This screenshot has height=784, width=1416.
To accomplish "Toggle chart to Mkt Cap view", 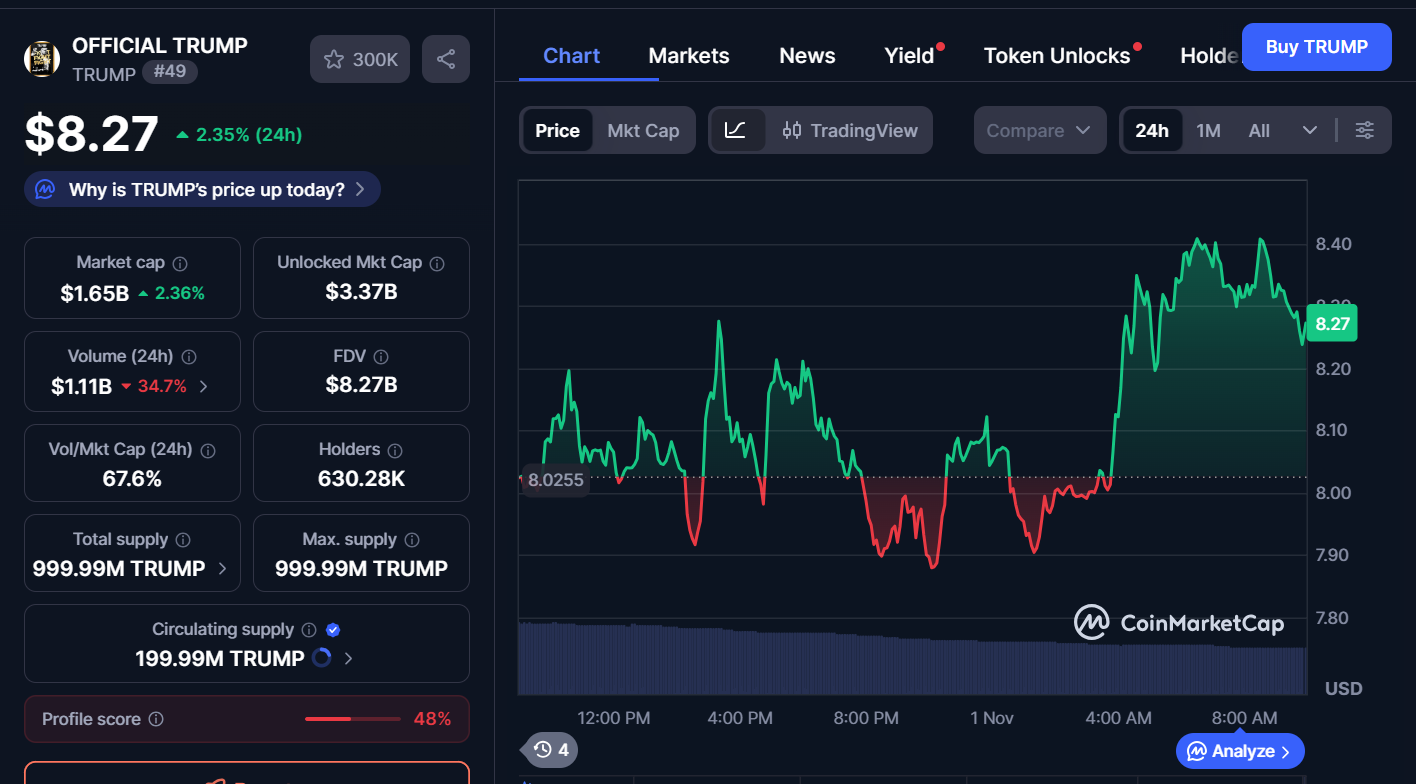I will 643,130.
